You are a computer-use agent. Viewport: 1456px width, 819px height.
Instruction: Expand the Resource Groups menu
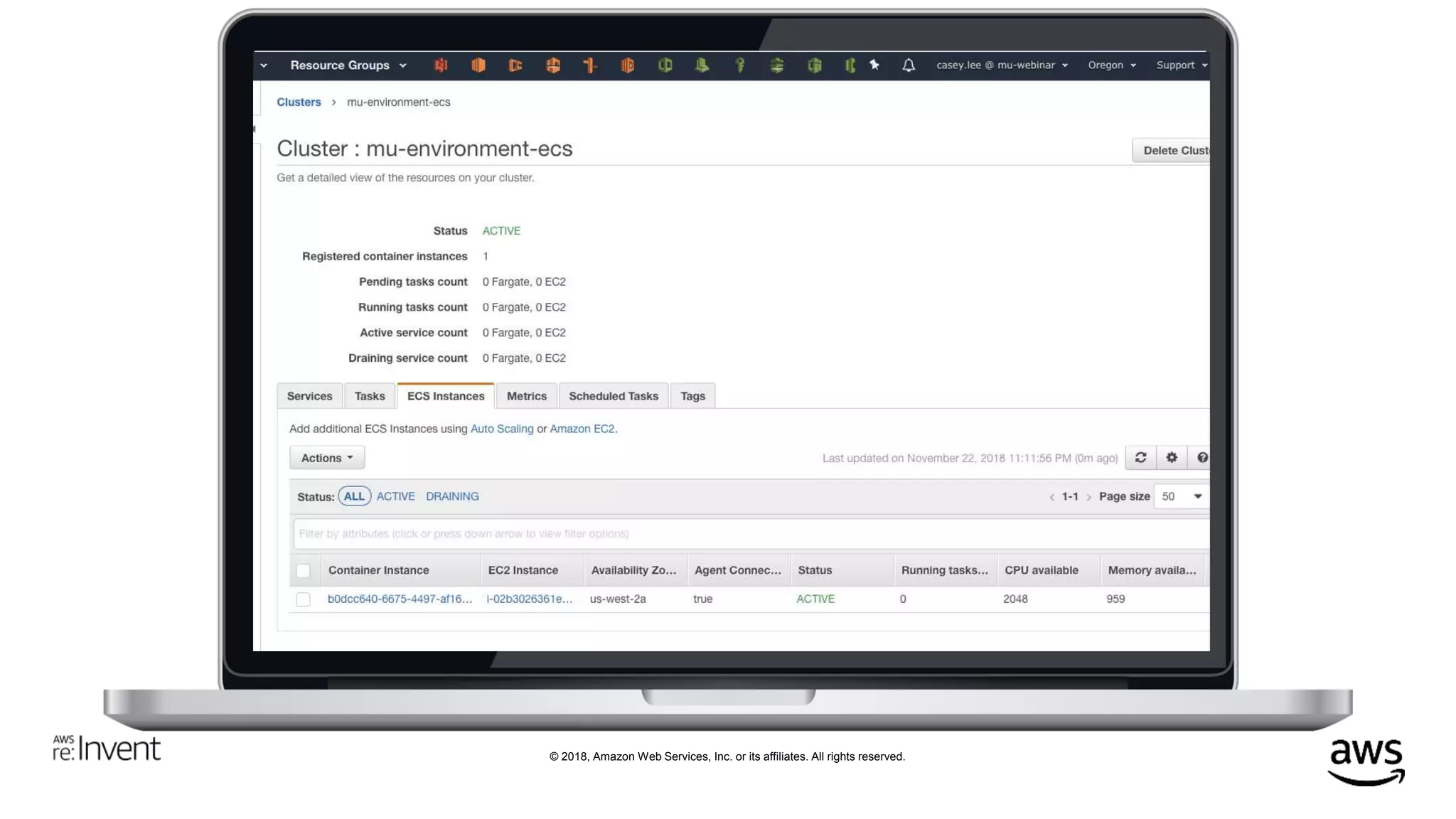click(348, 65)
